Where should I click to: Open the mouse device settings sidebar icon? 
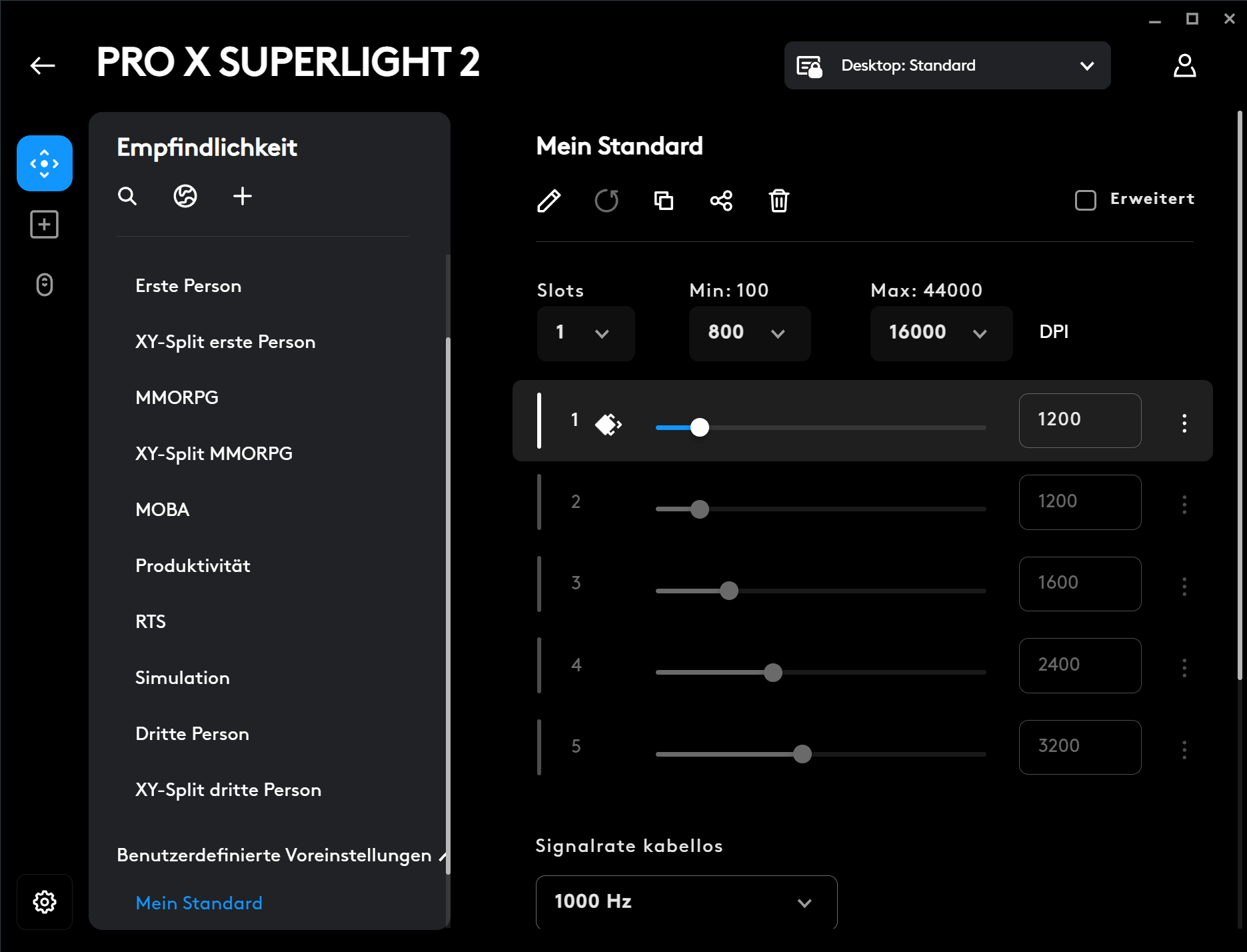pos(45,285)
